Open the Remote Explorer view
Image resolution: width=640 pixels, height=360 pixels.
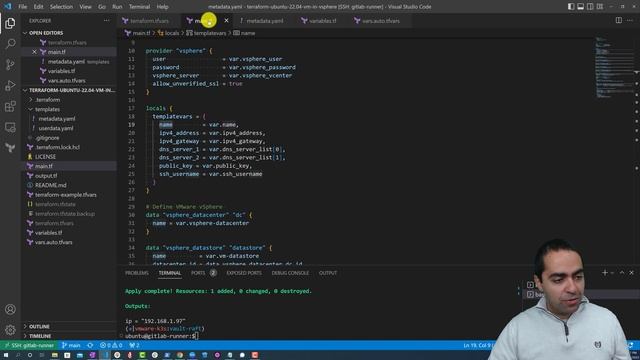10,127
